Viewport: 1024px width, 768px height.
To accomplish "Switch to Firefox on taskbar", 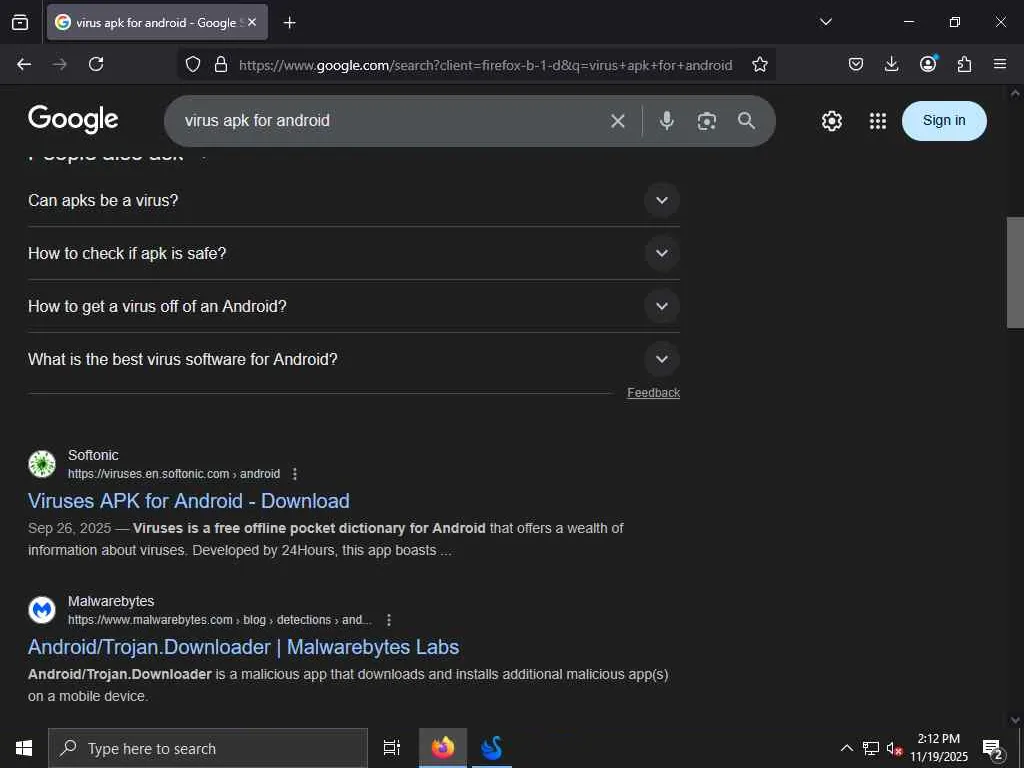I will (x=443, y=748).
